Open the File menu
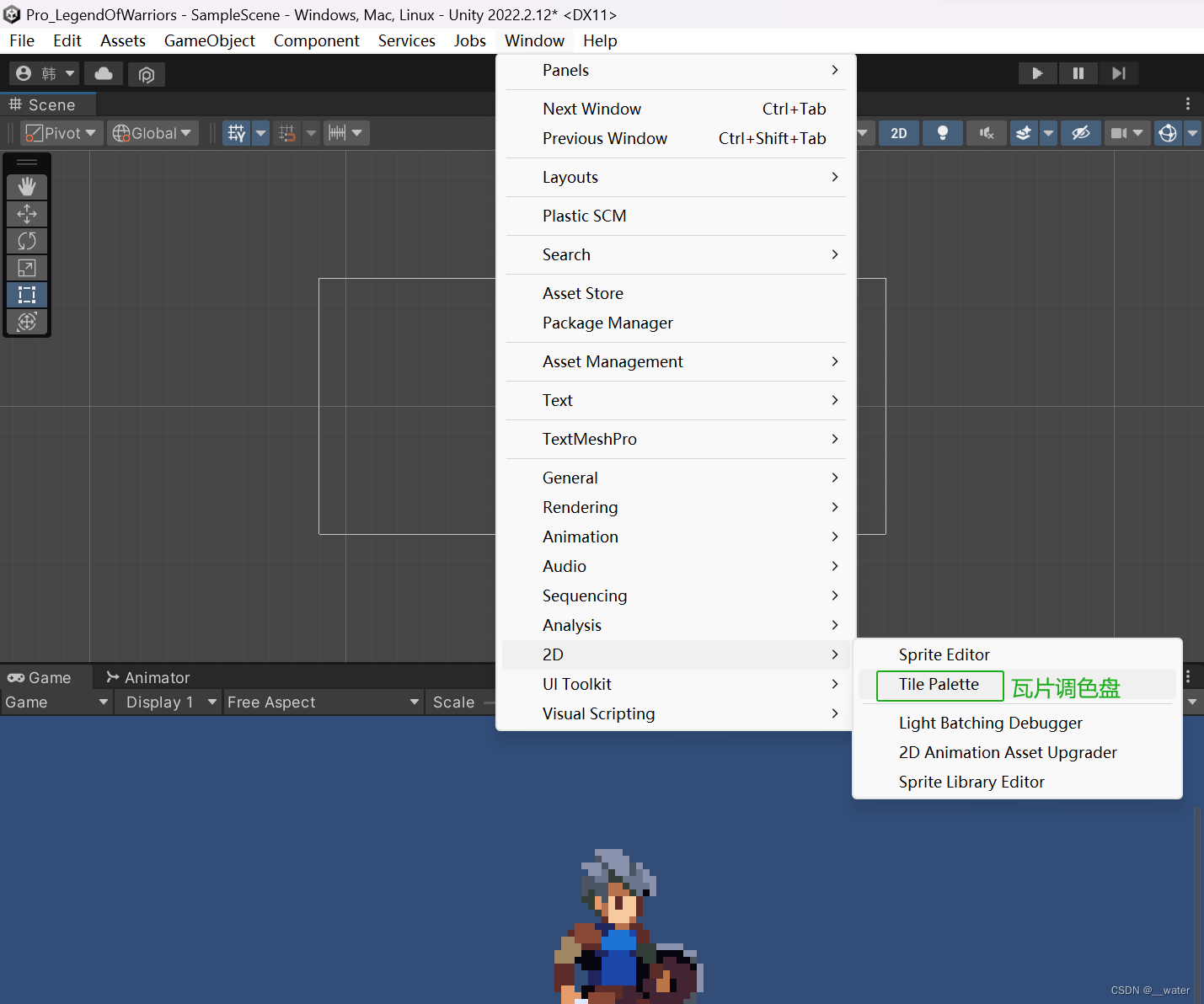Image resolution: width=1204 pixels, height=1004 pixels. pos(22,40)
